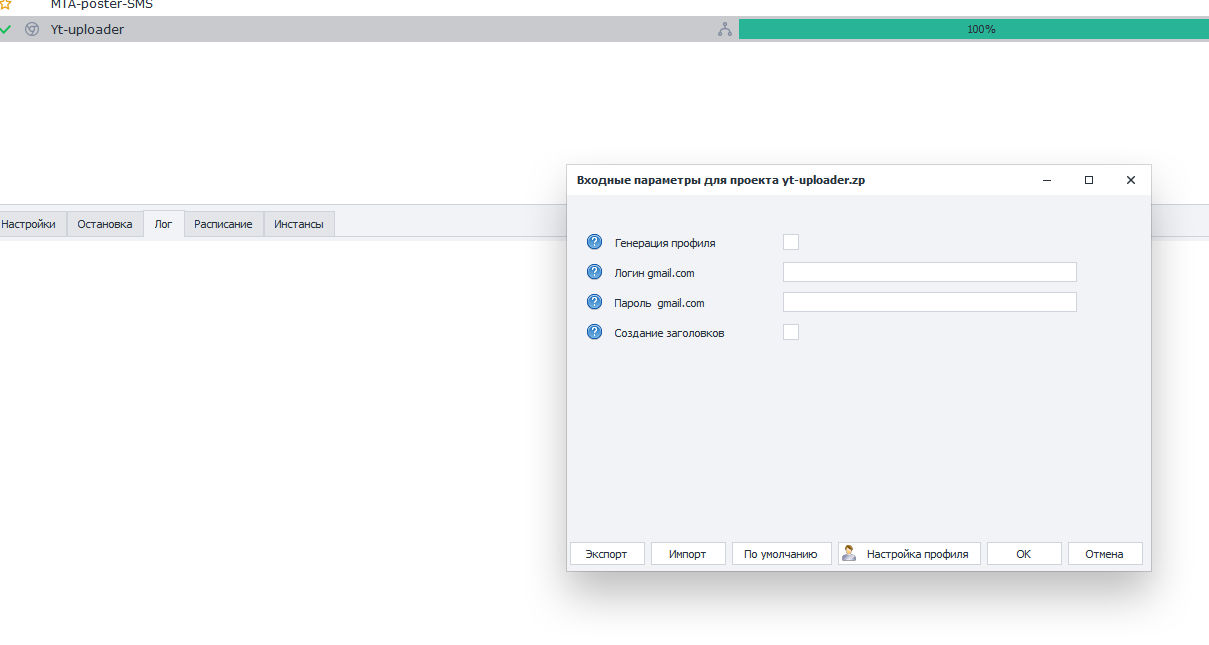
Task: Toggle the Создание заголовков checkbox
Action: (791, 332)
